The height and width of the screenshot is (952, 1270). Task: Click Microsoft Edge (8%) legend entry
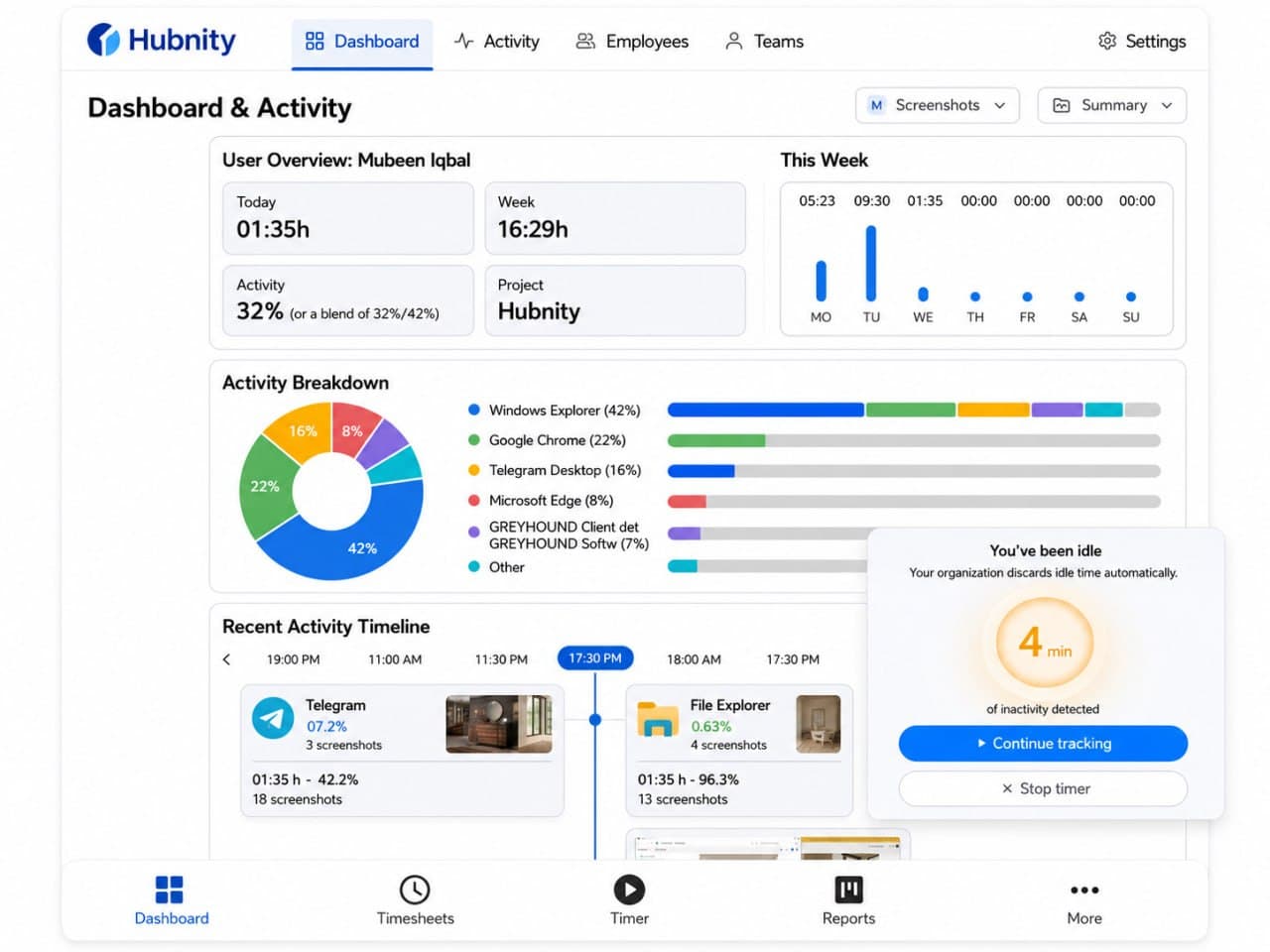[541, 501]
